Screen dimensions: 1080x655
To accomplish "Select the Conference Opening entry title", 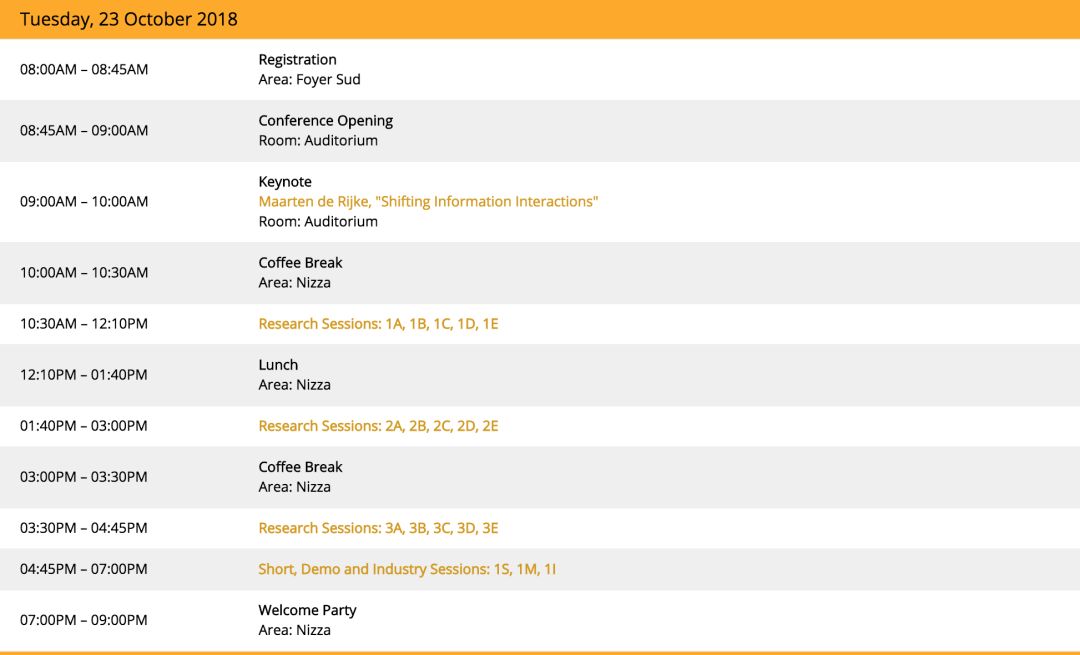I will pos(325,121).
